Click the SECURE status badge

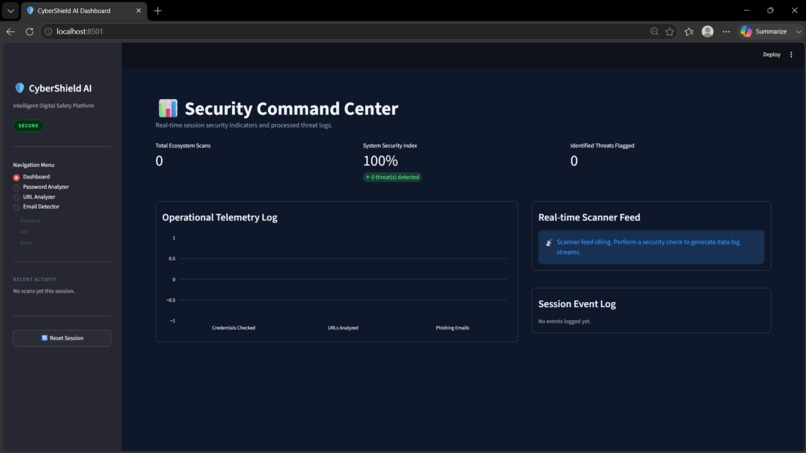click(x=28, y=125)
